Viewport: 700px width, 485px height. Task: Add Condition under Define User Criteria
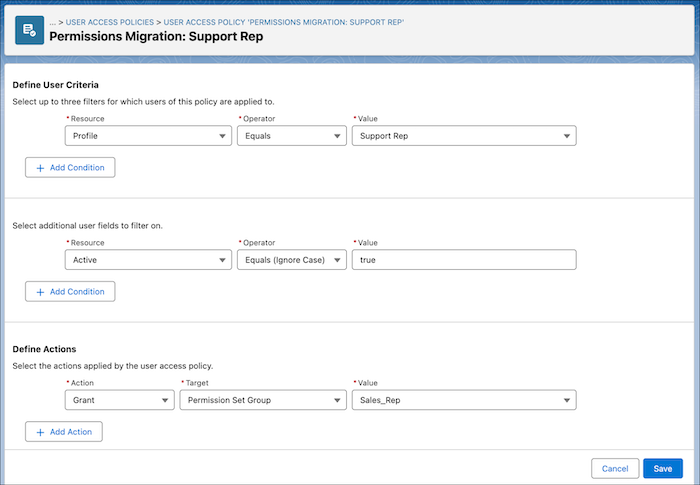pyautogui.click(x=70, y=167)
